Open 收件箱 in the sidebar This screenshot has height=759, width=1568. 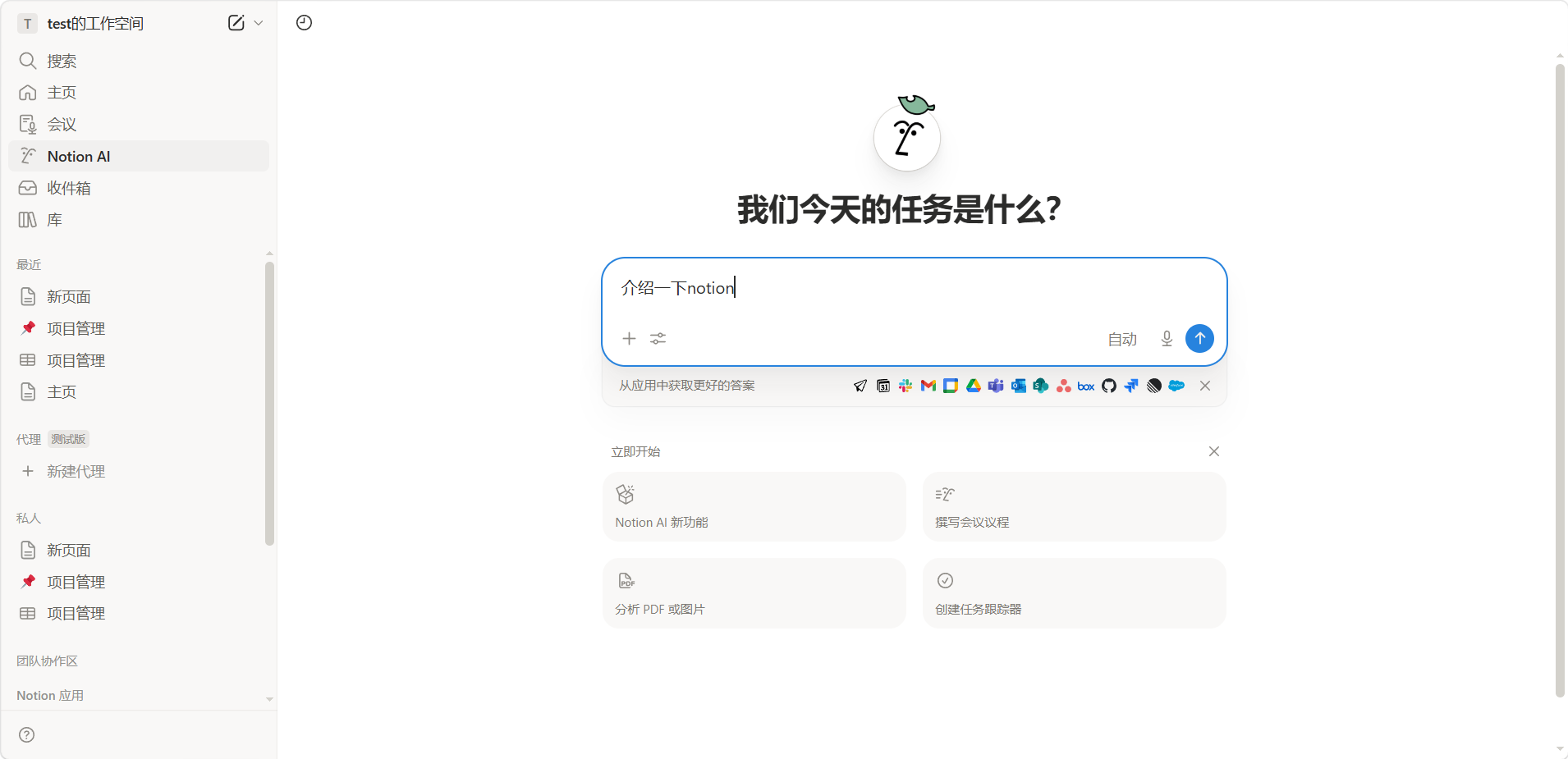[69, 188]
